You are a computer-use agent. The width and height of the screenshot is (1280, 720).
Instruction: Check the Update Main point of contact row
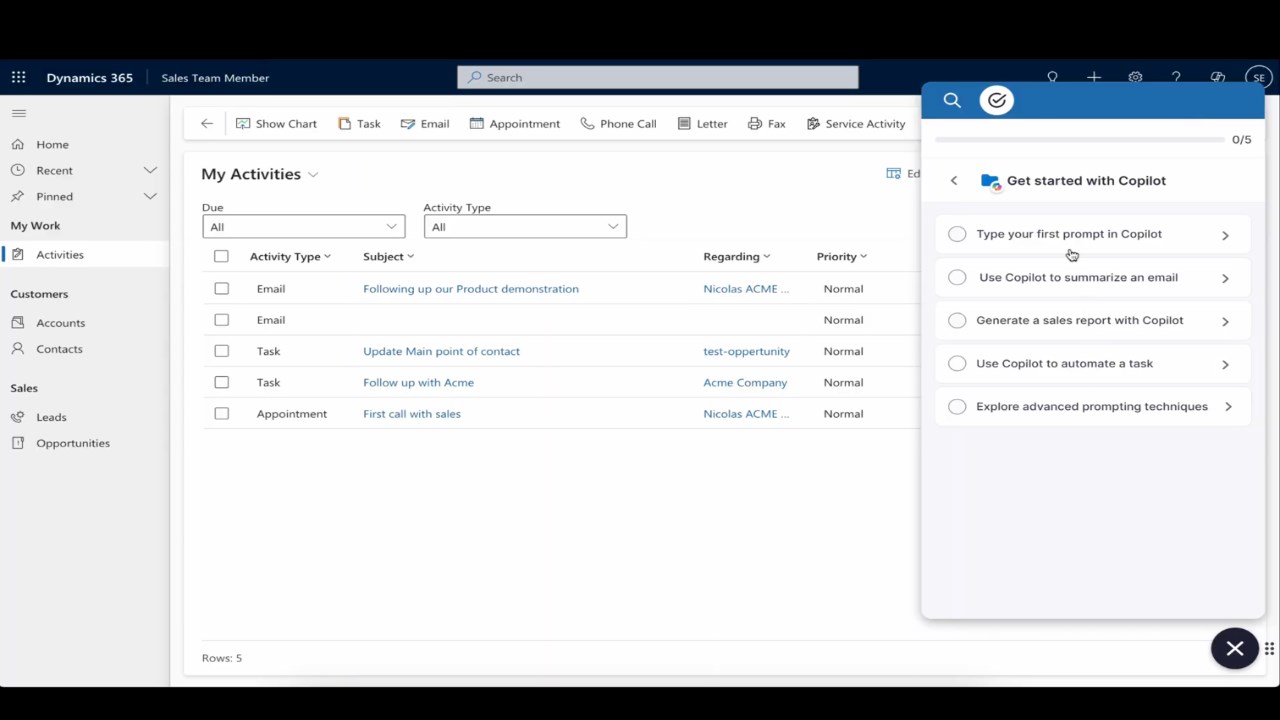[221, 351]
